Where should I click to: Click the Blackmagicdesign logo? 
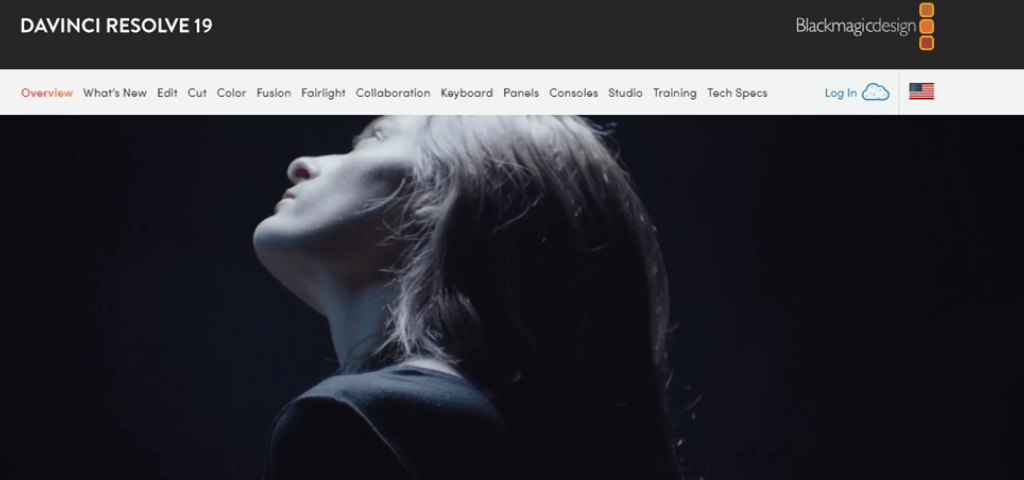pyautogui.click(x=865, y=26)
